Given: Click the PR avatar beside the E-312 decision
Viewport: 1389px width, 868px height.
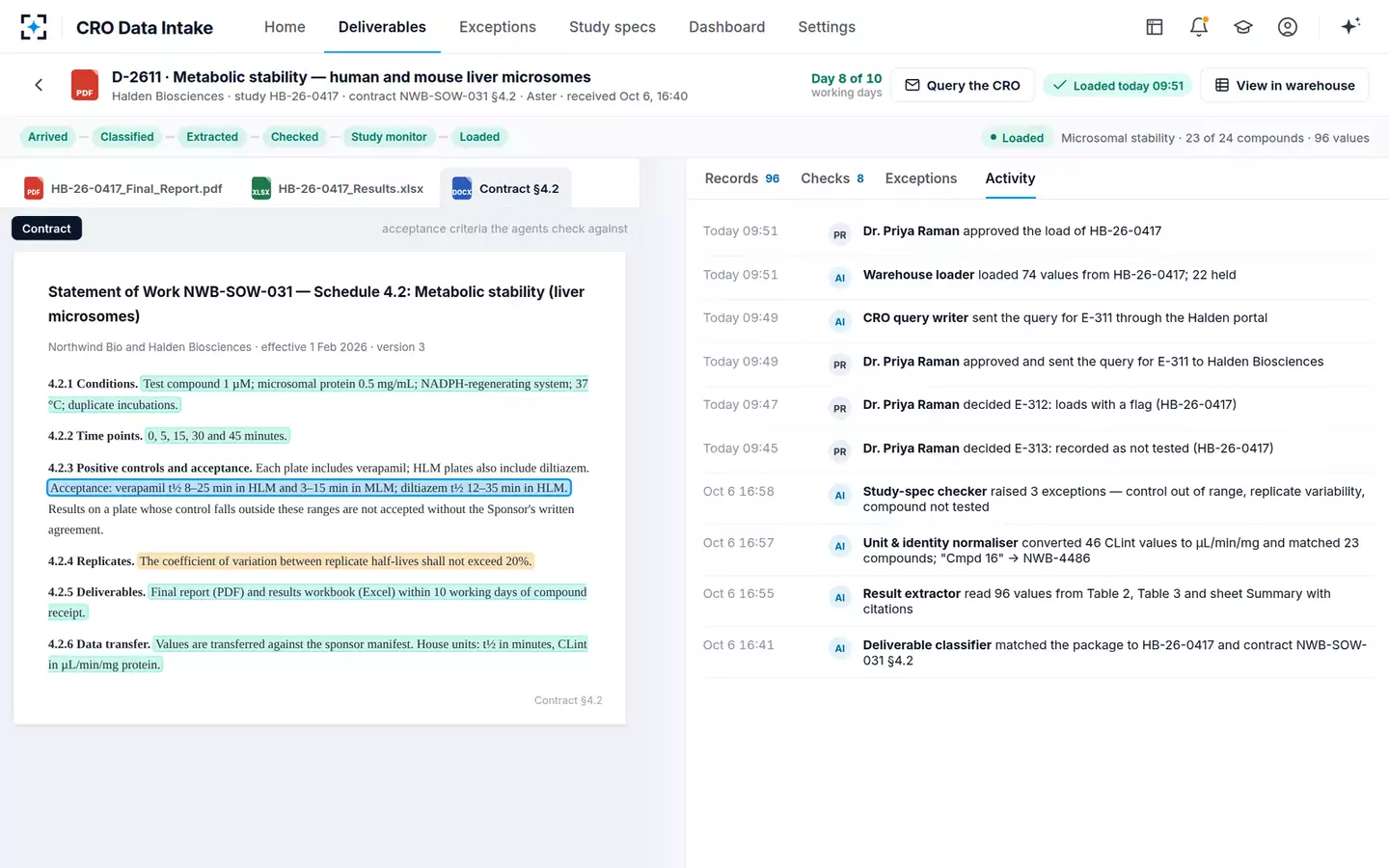Looking at the screenshot, I should click(839, 408).
